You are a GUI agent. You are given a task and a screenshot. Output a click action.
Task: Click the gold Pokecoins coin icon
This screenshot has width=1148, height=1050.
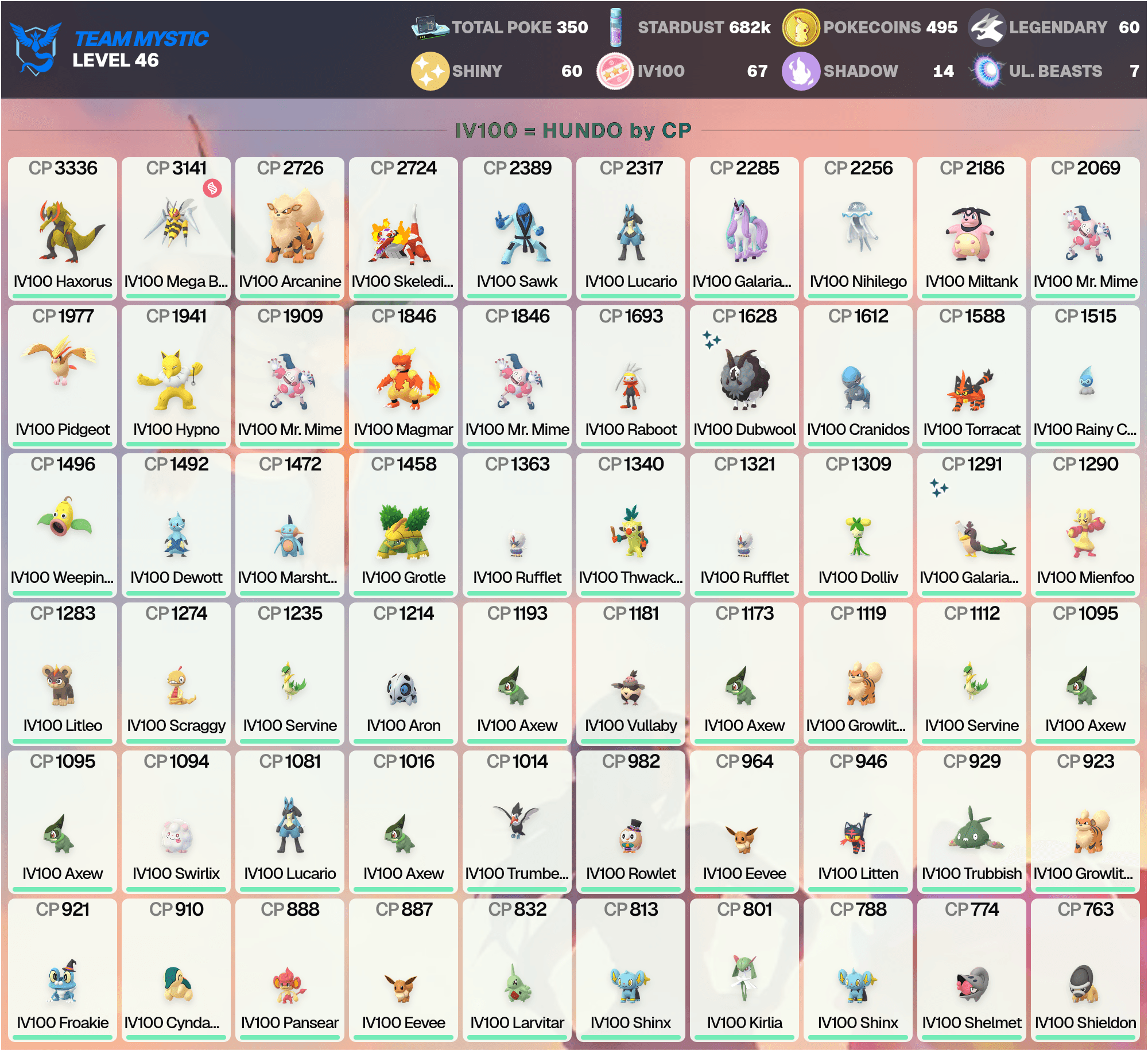tap(801, 28)
